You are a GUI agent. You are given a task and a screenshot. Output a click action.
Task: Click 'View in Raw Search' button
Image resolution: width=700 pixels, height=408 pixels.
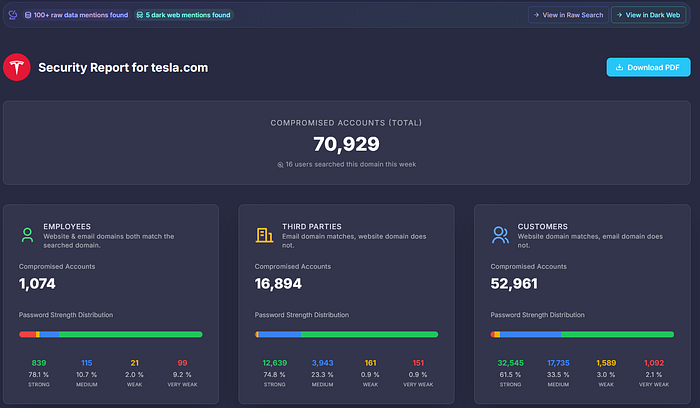coord(568,15)
